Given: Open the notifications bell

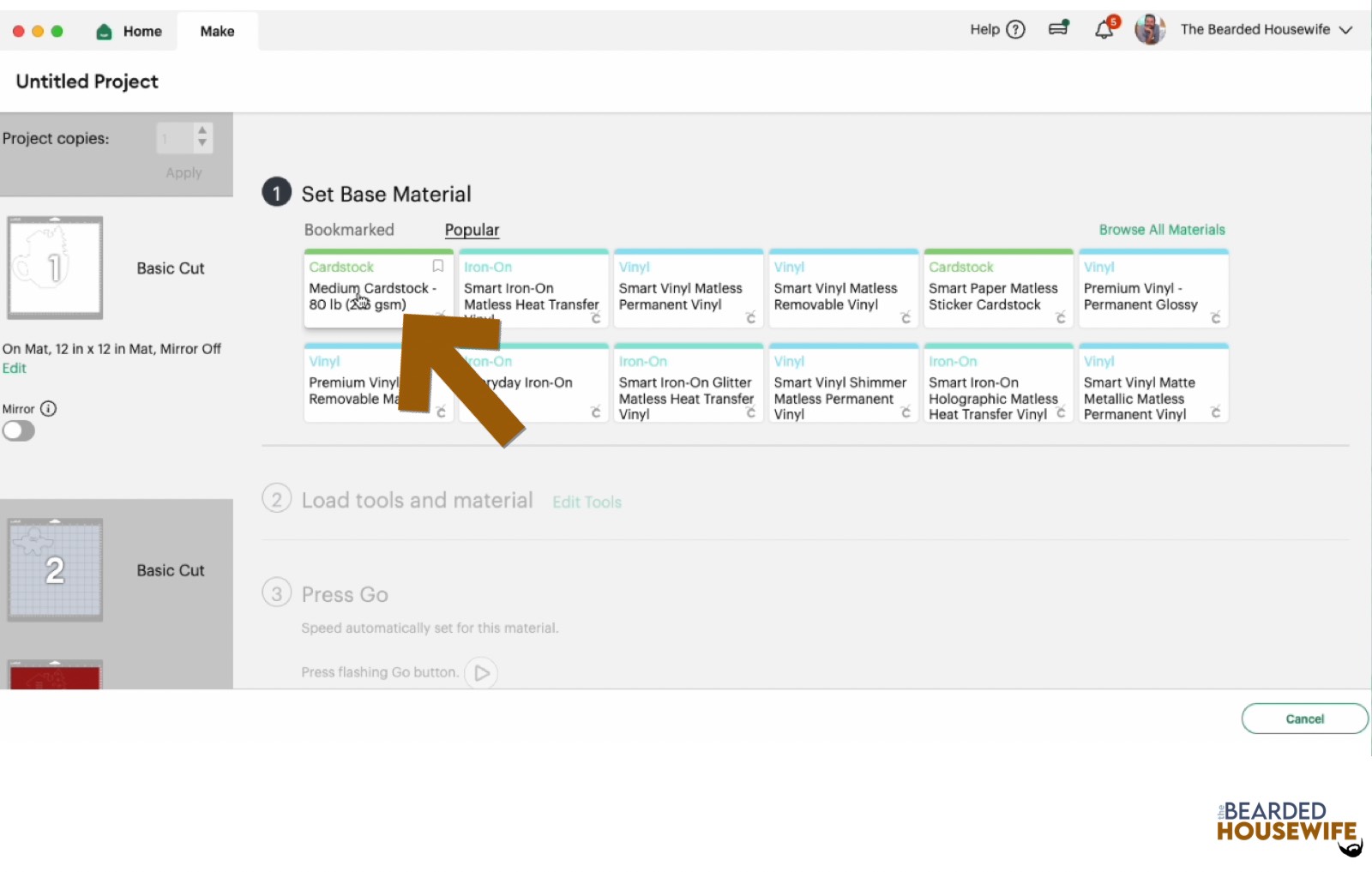Looking at the screenshot, I should click(1104, 30).
